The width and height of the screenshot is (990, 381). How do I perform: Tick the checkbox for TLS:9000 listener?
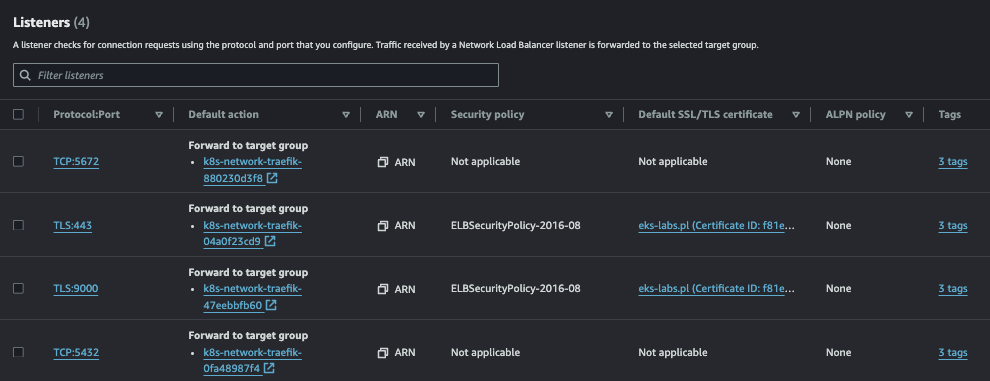(18, 288)
